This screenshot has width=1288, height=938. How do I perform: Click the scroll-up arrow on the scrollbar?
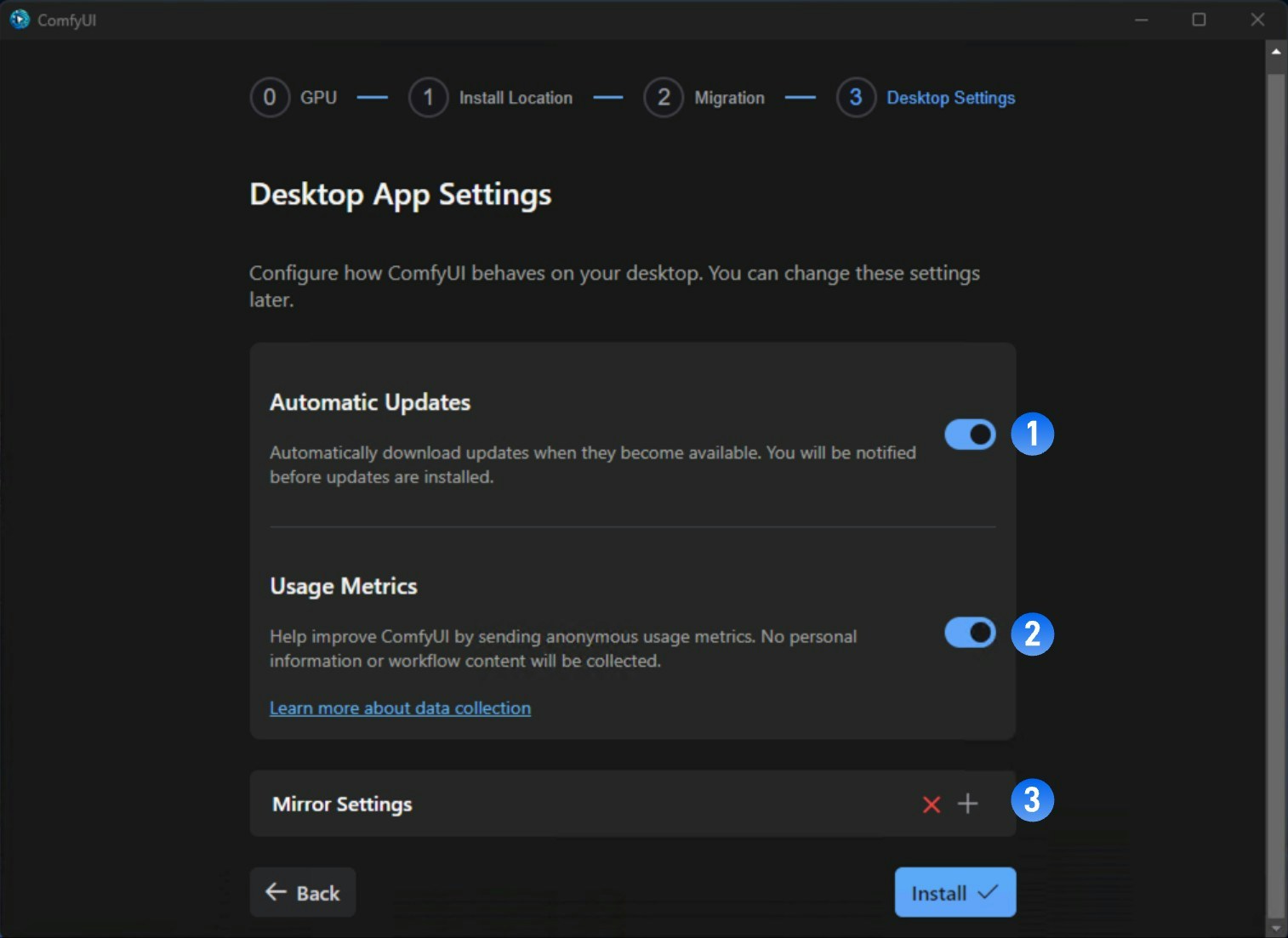(x=1276, y=54)
